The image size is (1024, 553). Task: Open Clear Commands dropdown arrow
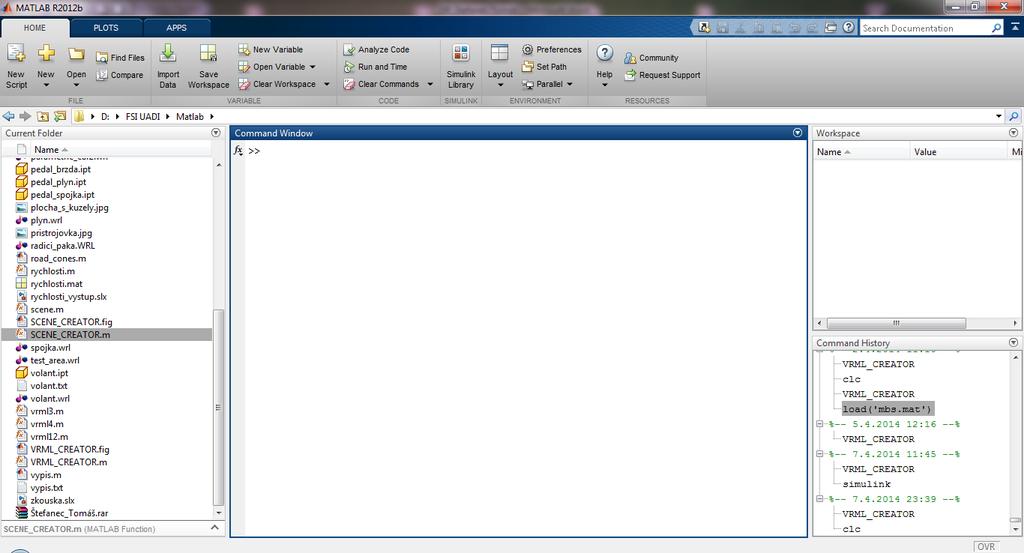430,84
